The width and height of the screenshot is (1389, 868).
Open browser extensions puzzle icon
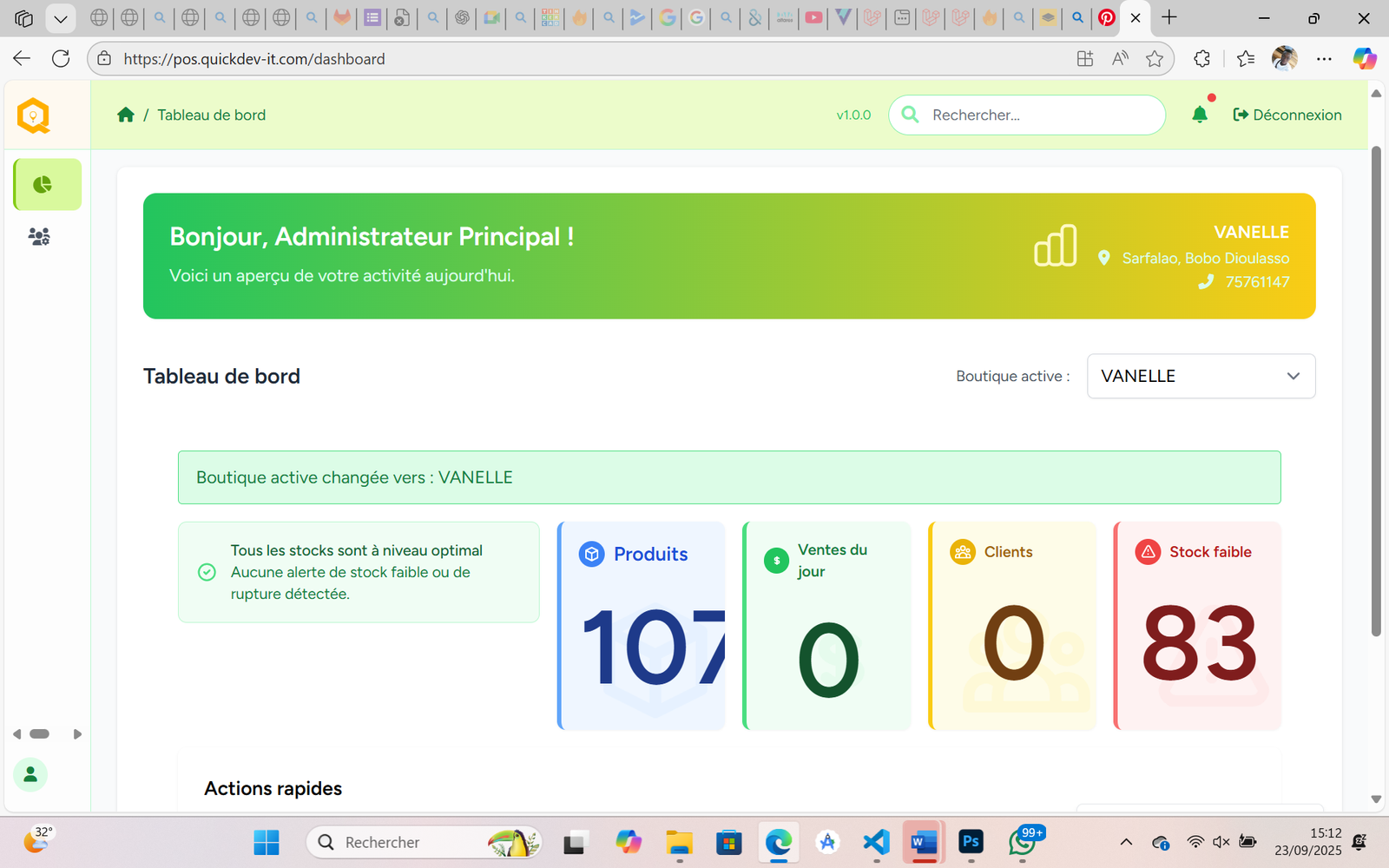click(x=1201, y=59)
